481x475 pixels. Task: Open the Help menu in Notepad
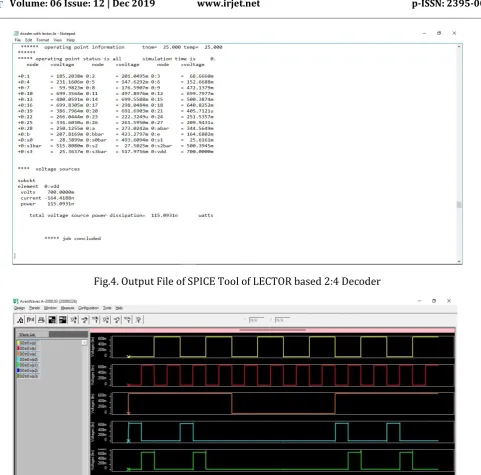pos(70,40)
